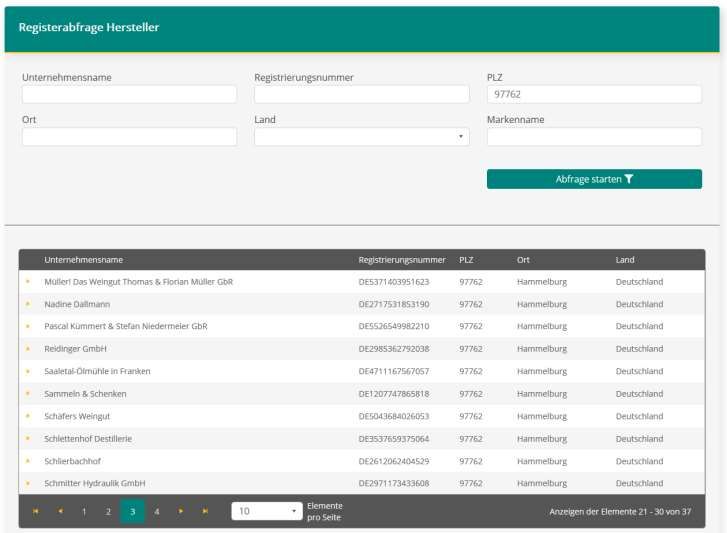Image resolution: width=727 pixels, height=533 pixels.
Task: Go to next results page
Action: pyautogui.click(x=181, y=511)
